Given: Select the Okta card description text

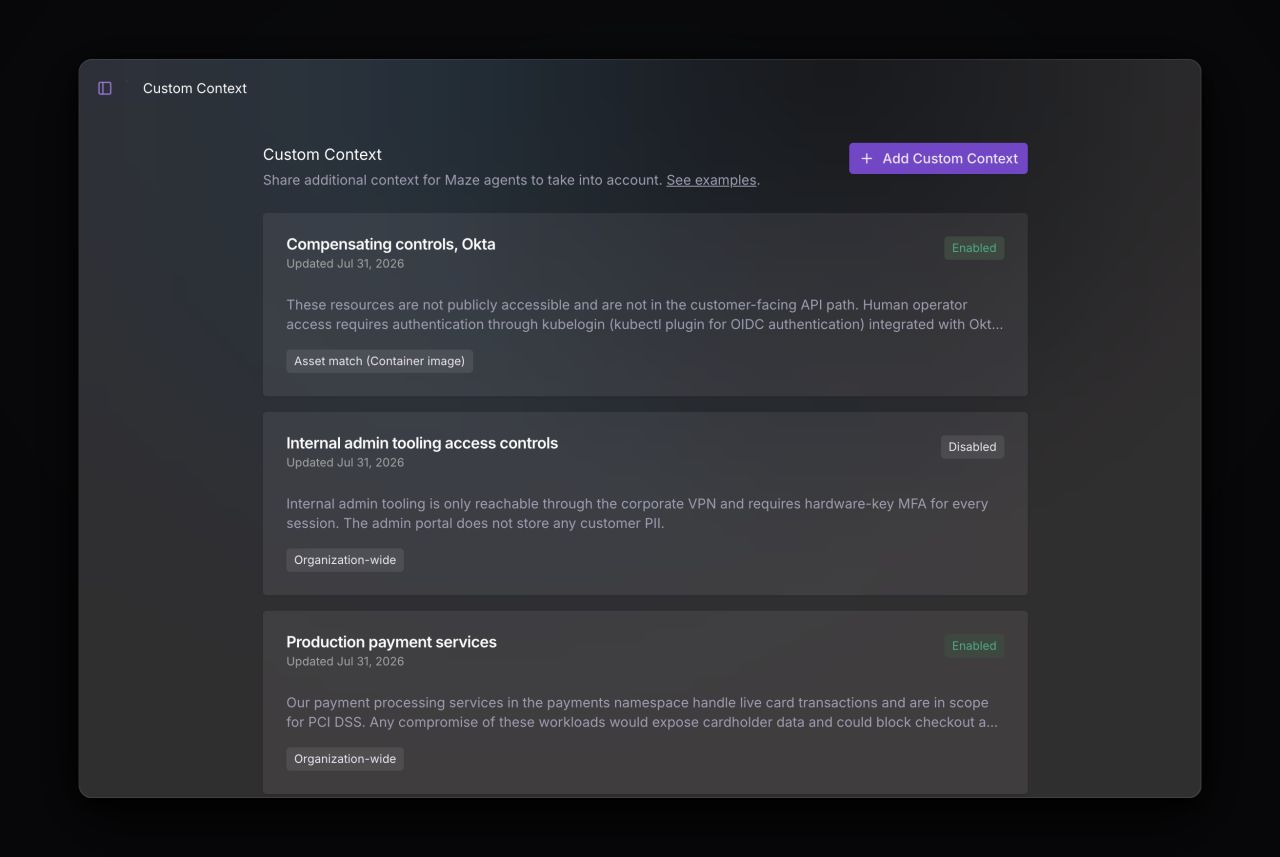Looking at the screenshot, I should [644, 314].
